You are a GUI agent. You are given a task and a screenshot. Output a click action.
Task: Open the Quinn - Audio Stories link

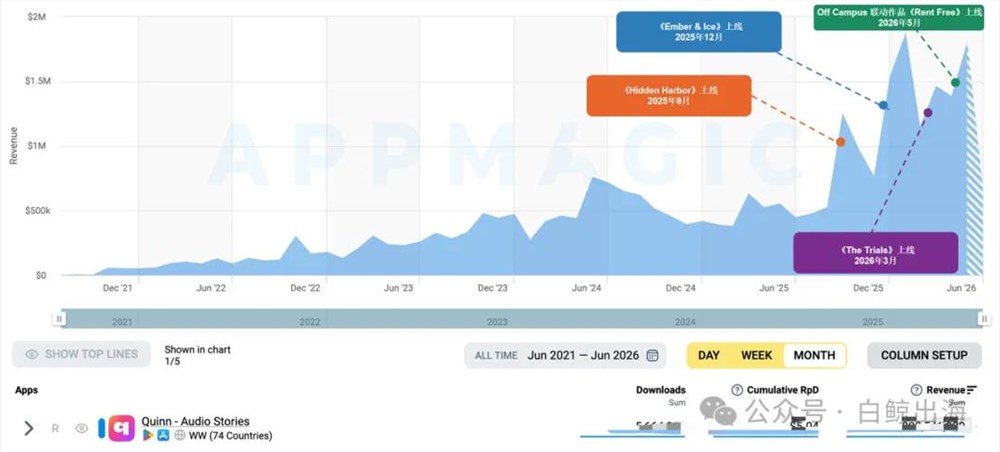pyautogui.click(x=196, y=421)
